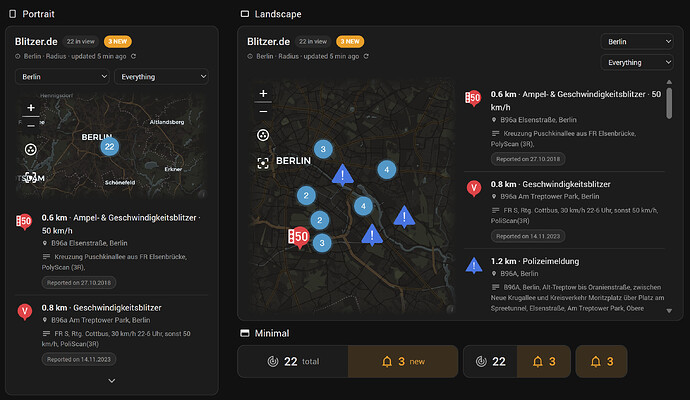Open the Everything filter dropdown in Landscape panel

pyautogui.click(x=637, y=62)
